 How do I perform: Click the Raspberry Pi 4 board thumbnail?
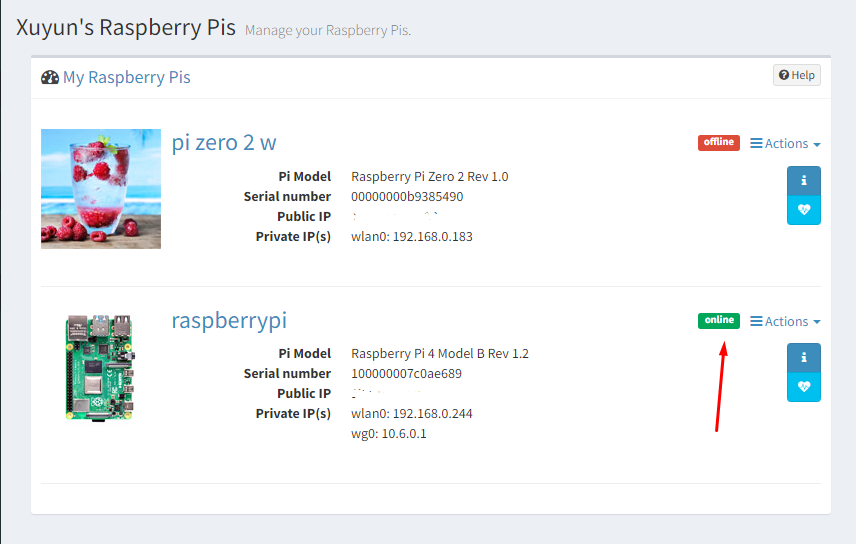click(100, 367)
